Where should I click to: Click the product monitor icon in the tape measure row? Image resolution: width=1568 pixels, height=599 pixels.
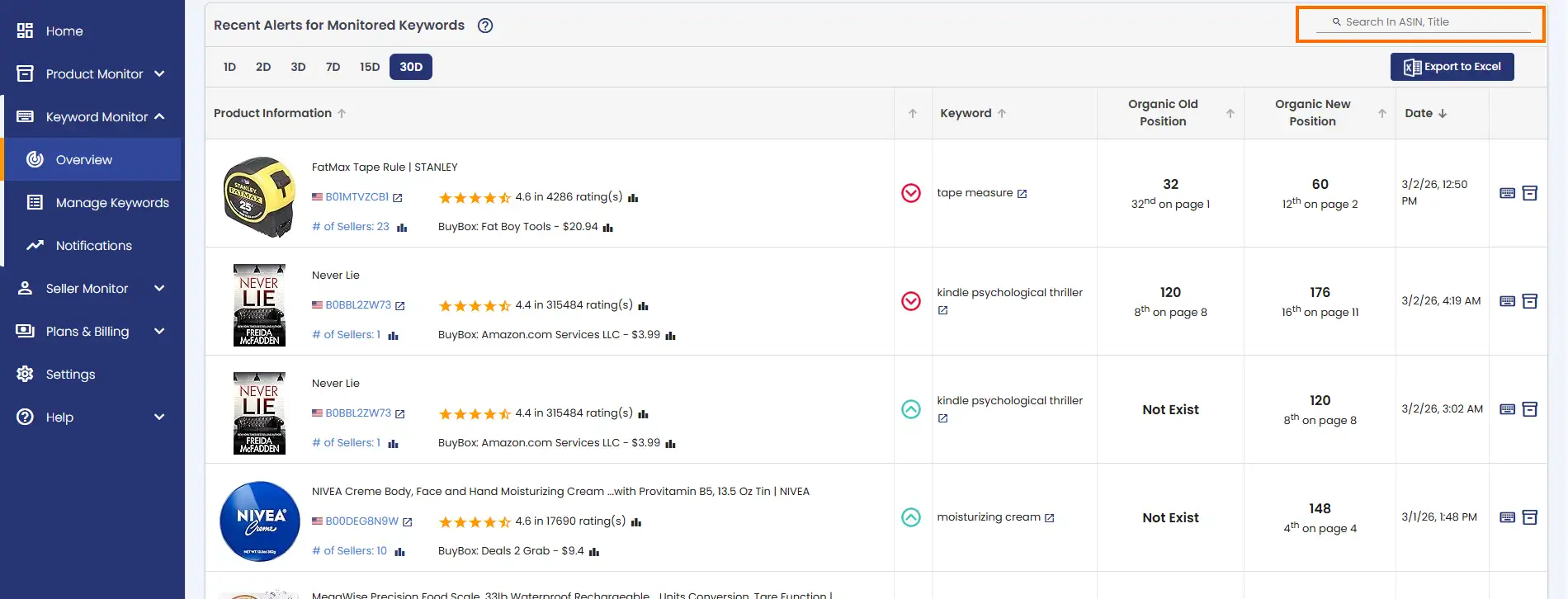1529,193
